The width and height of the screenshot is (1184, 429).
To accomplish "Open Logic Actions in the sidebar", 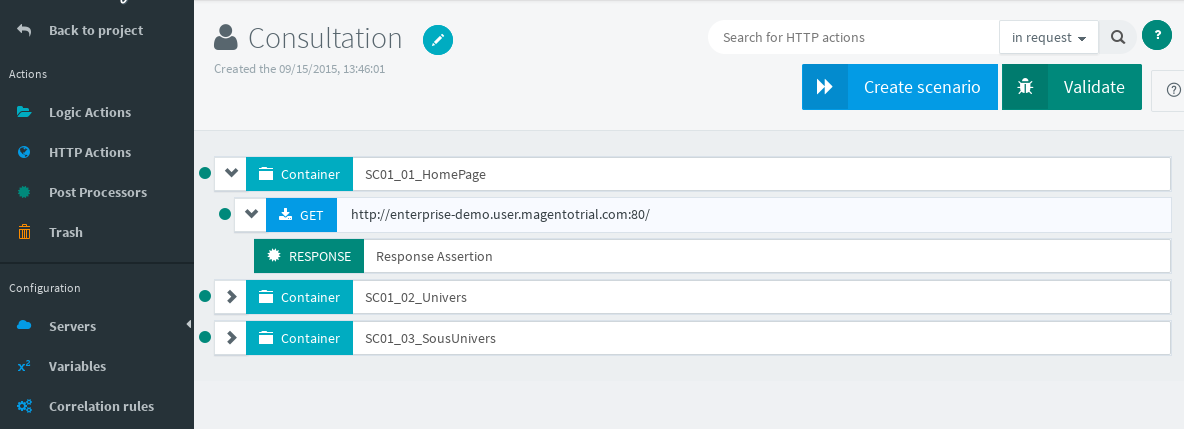I will coord(89,112).
